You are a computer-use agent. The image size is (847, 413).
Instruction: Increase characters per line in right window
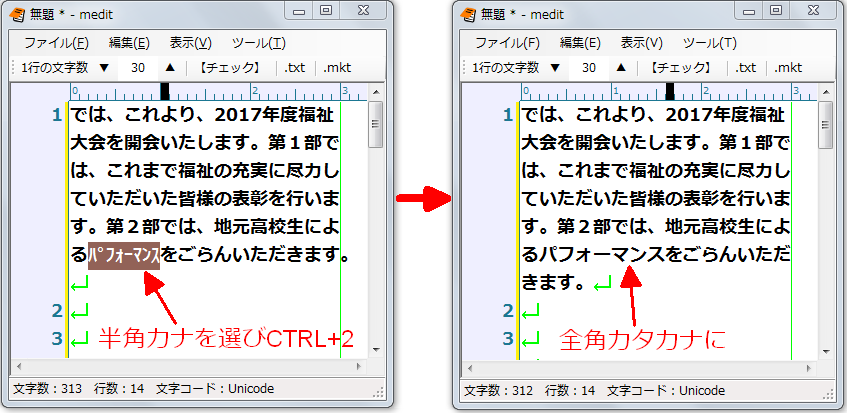(x=621, y=67)
